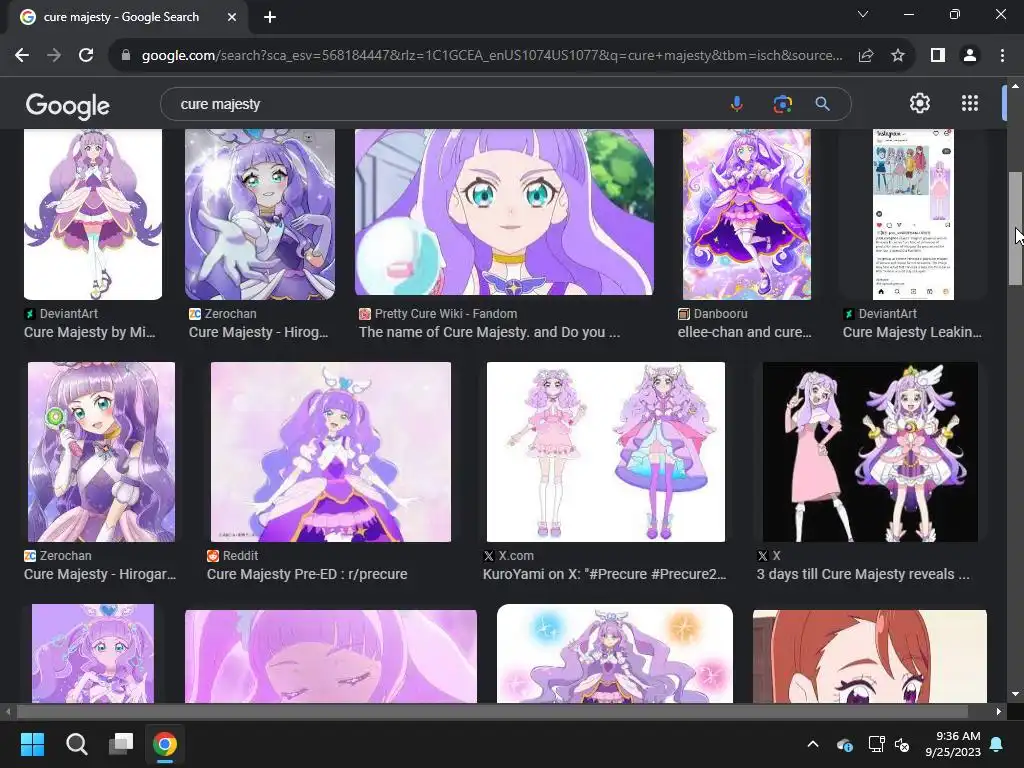
Task: Open a new browser tab
Action: click(270, 17)
